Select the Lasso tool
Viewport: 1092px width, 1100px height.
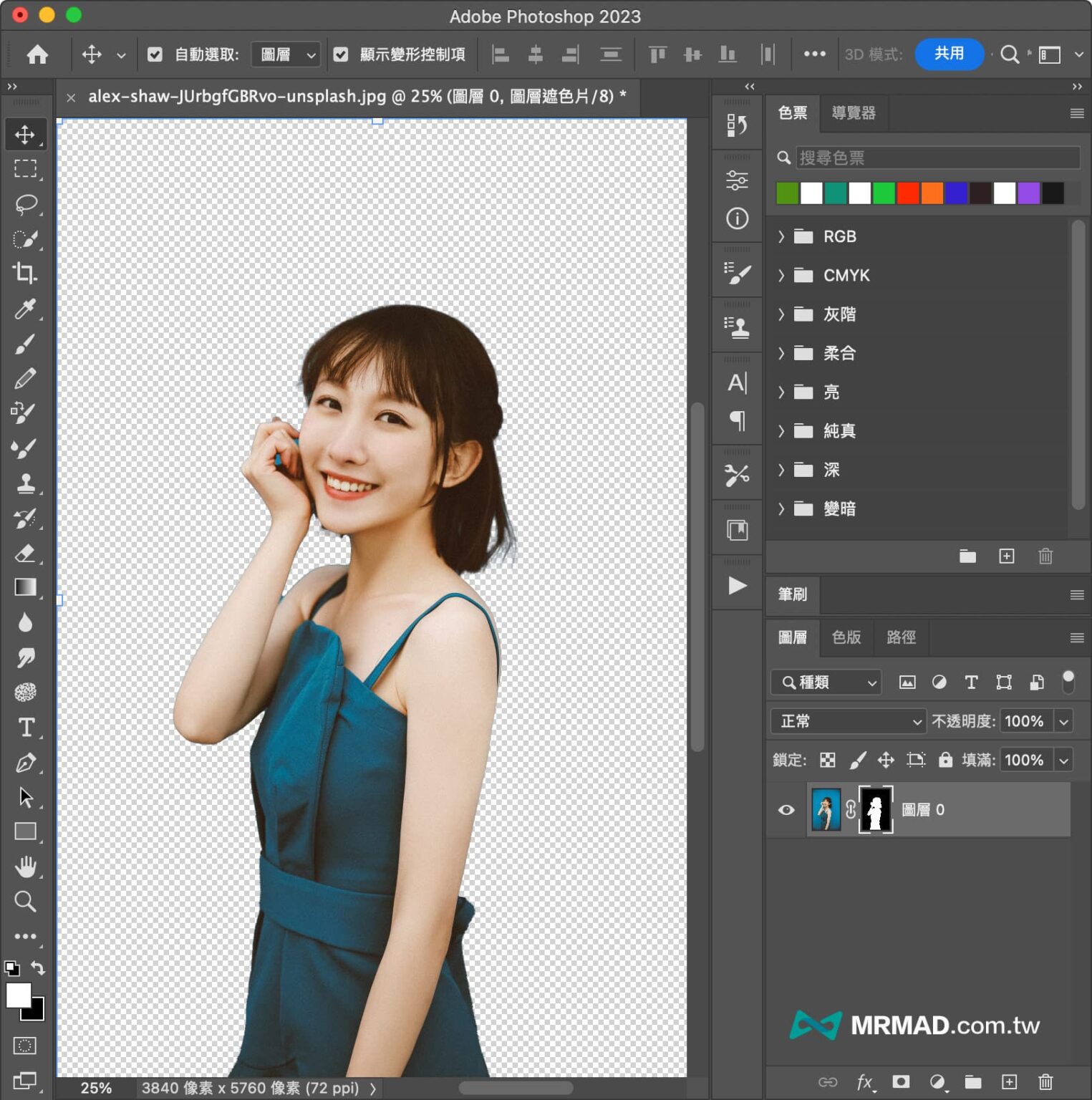click(x=25, y=204)
